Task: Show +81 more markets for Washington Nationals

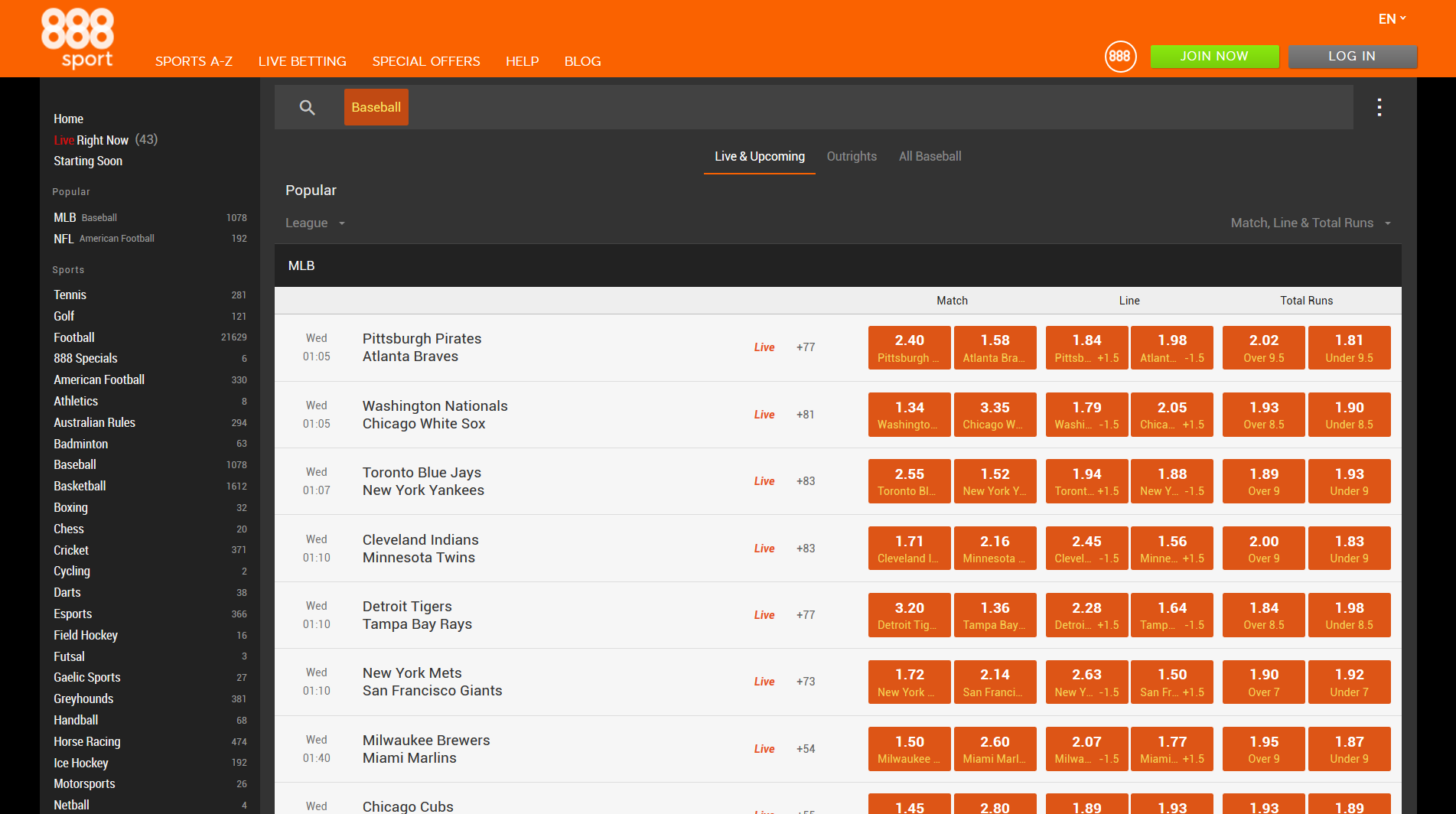Action: [x=805, y=415]
